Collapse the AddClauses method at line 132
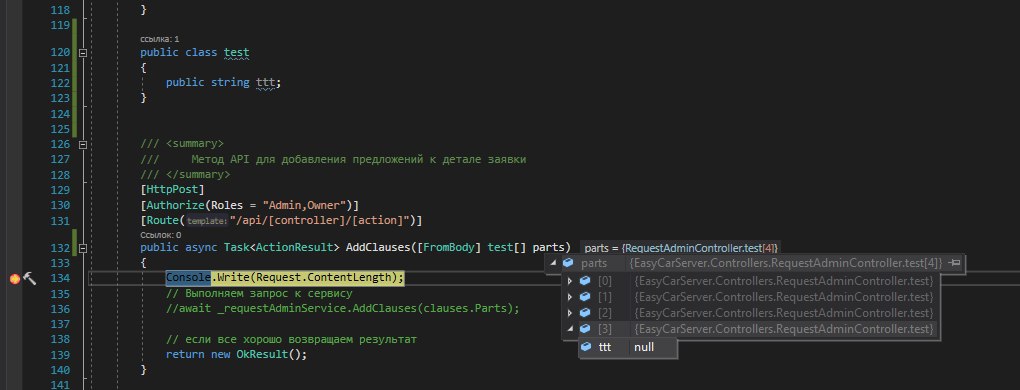This screenshot has height=390, width=1020. coord(83,248)
